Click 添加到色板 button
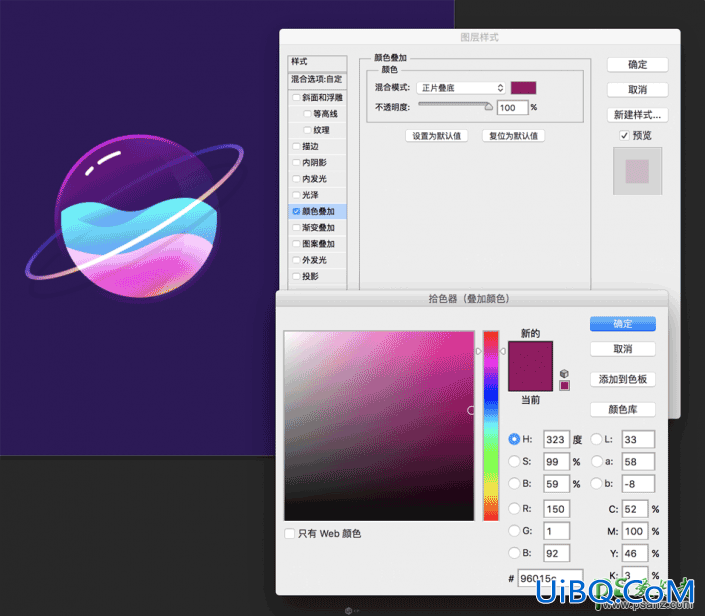The height and width of the screenshot is (616, 705). 623,379
